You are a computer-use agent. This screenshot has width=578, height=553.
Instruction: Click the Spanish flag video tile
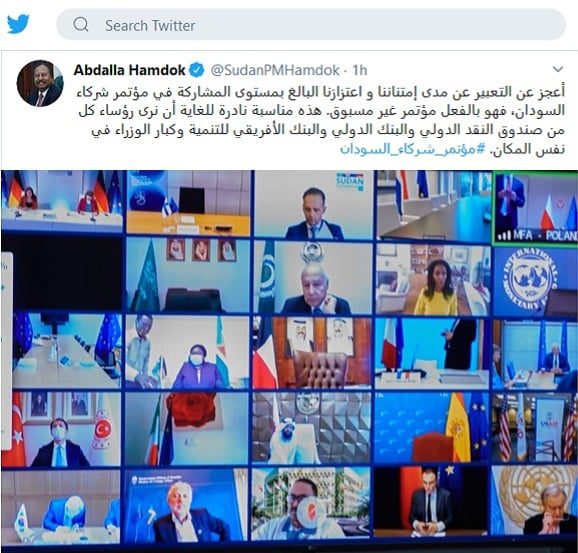[x=432, y=428]
